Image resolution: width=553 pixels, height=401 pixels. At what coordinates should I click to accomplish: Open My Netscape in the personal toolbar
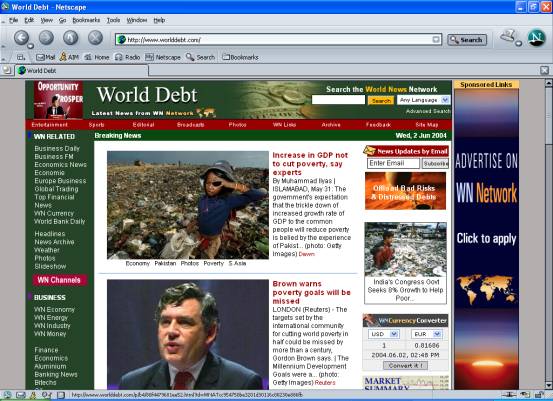coord(163,57)
